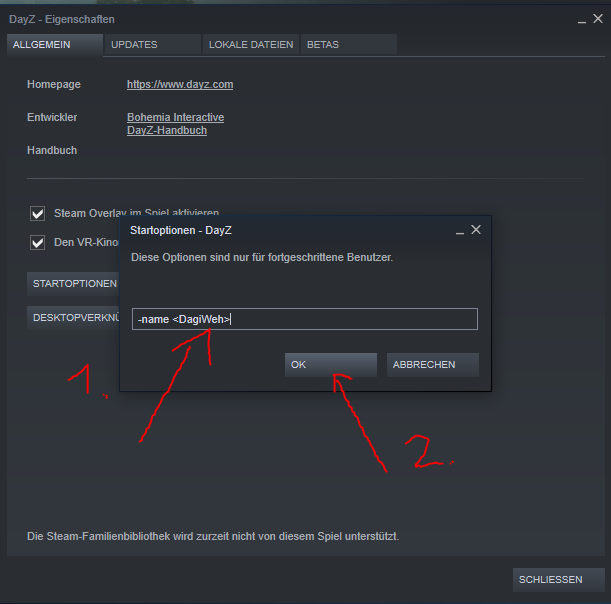Uncheck the VR-Kino checkbox

tap(38, 242)
